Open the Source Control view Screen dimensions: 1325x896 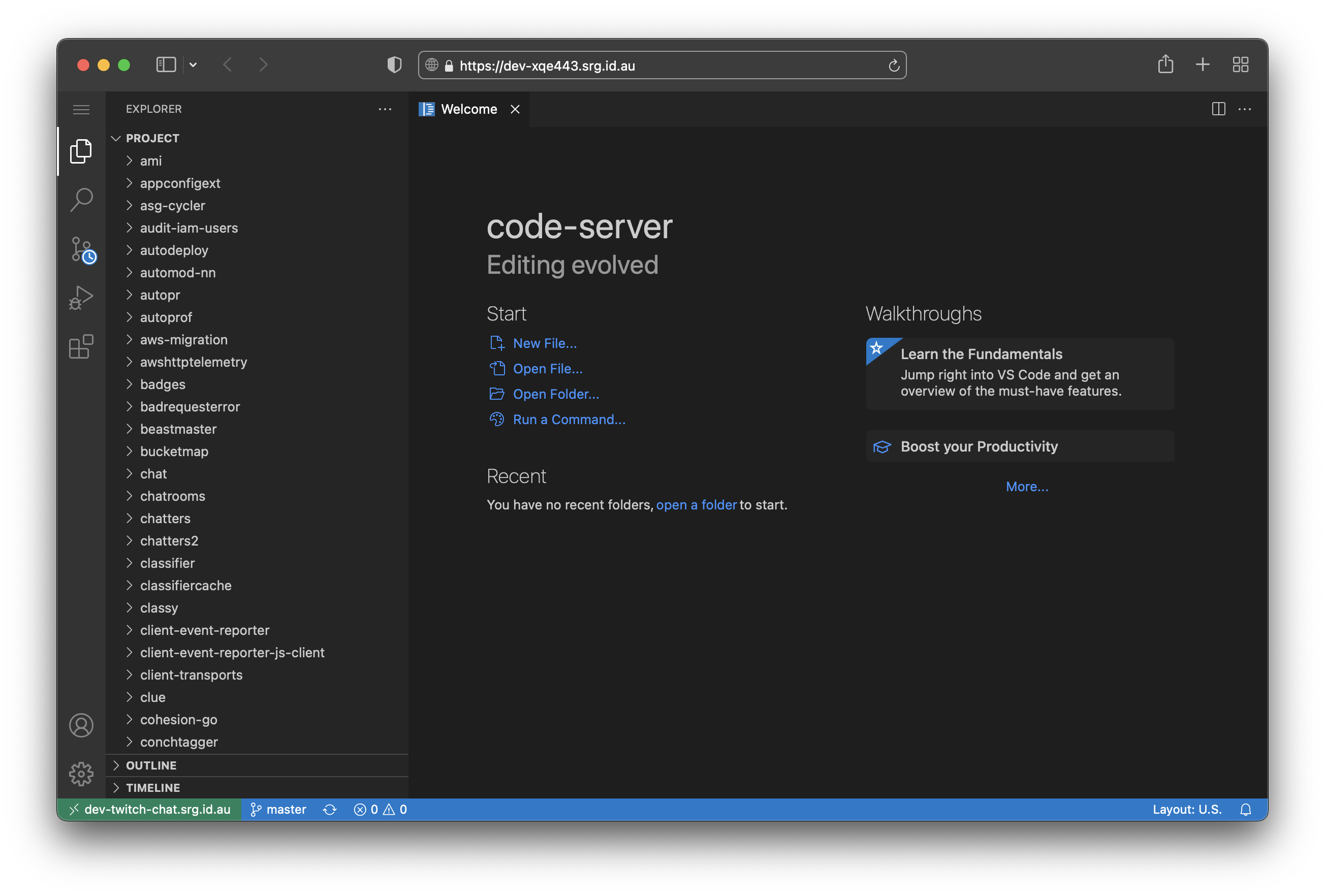81,249
